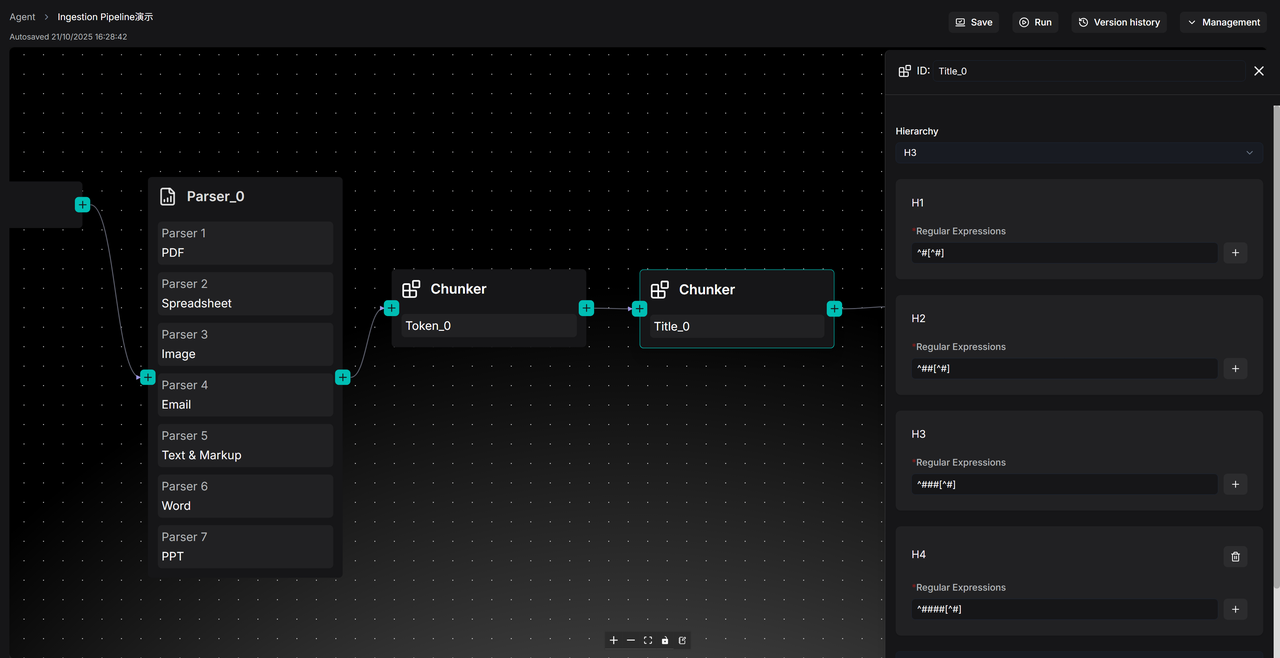1280x658 pixels.
Task: Open Version history
Action: [x=1118, y=22]
